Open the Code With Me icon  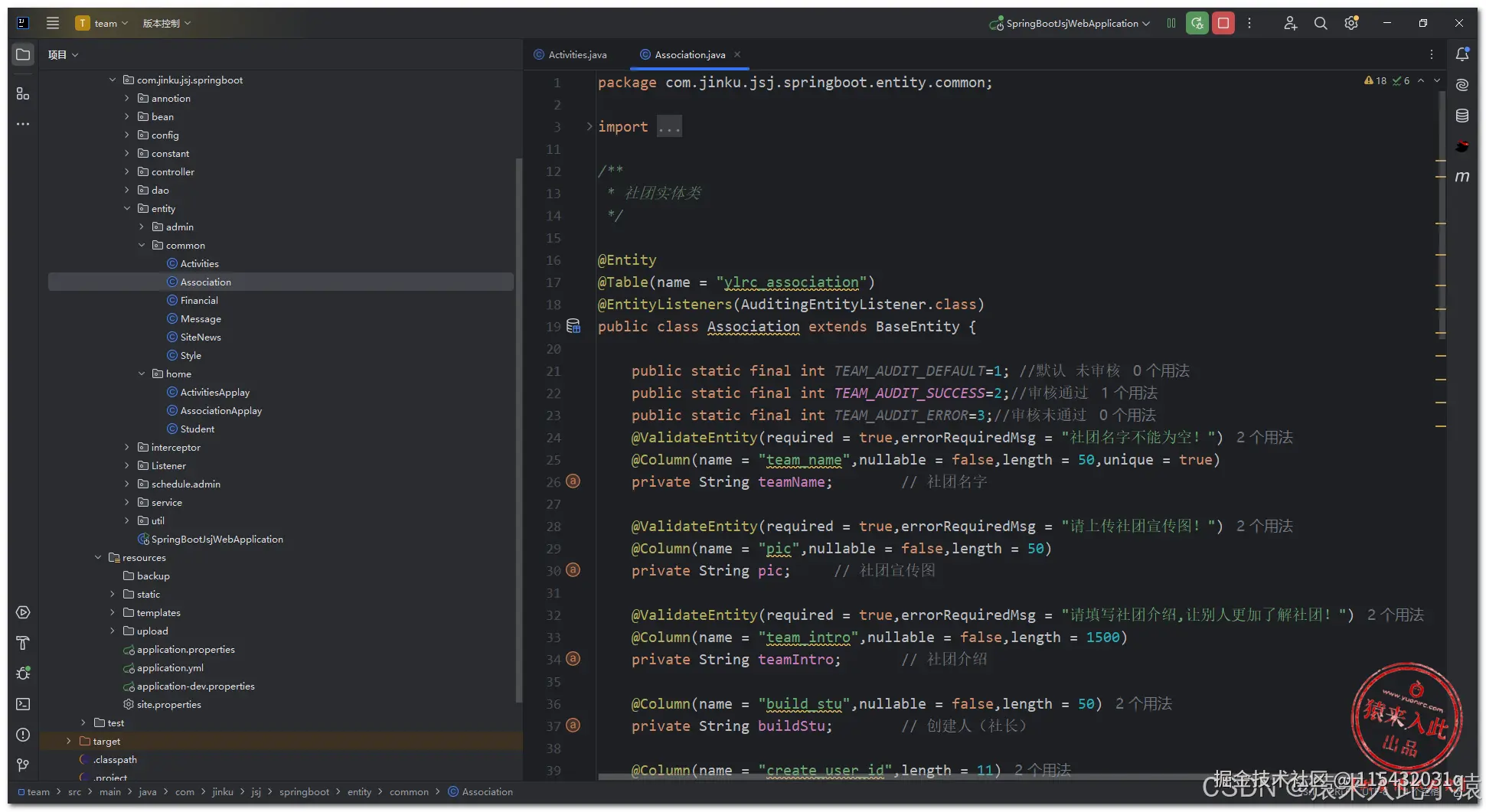point(1290,23)
